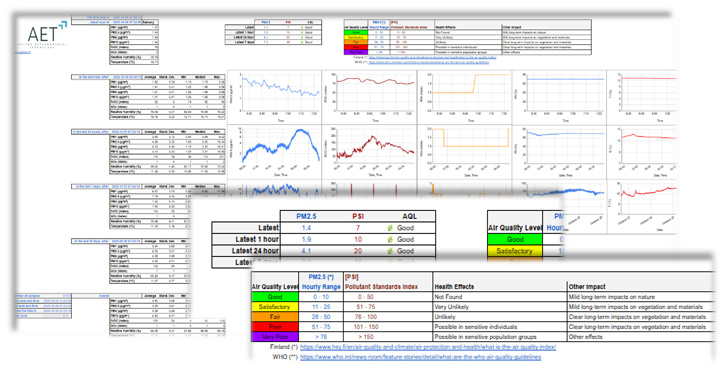725x372 pixels.
Task: Click the yellow Satisfactory cell beside the summary callout
Action: click(515, 251)
